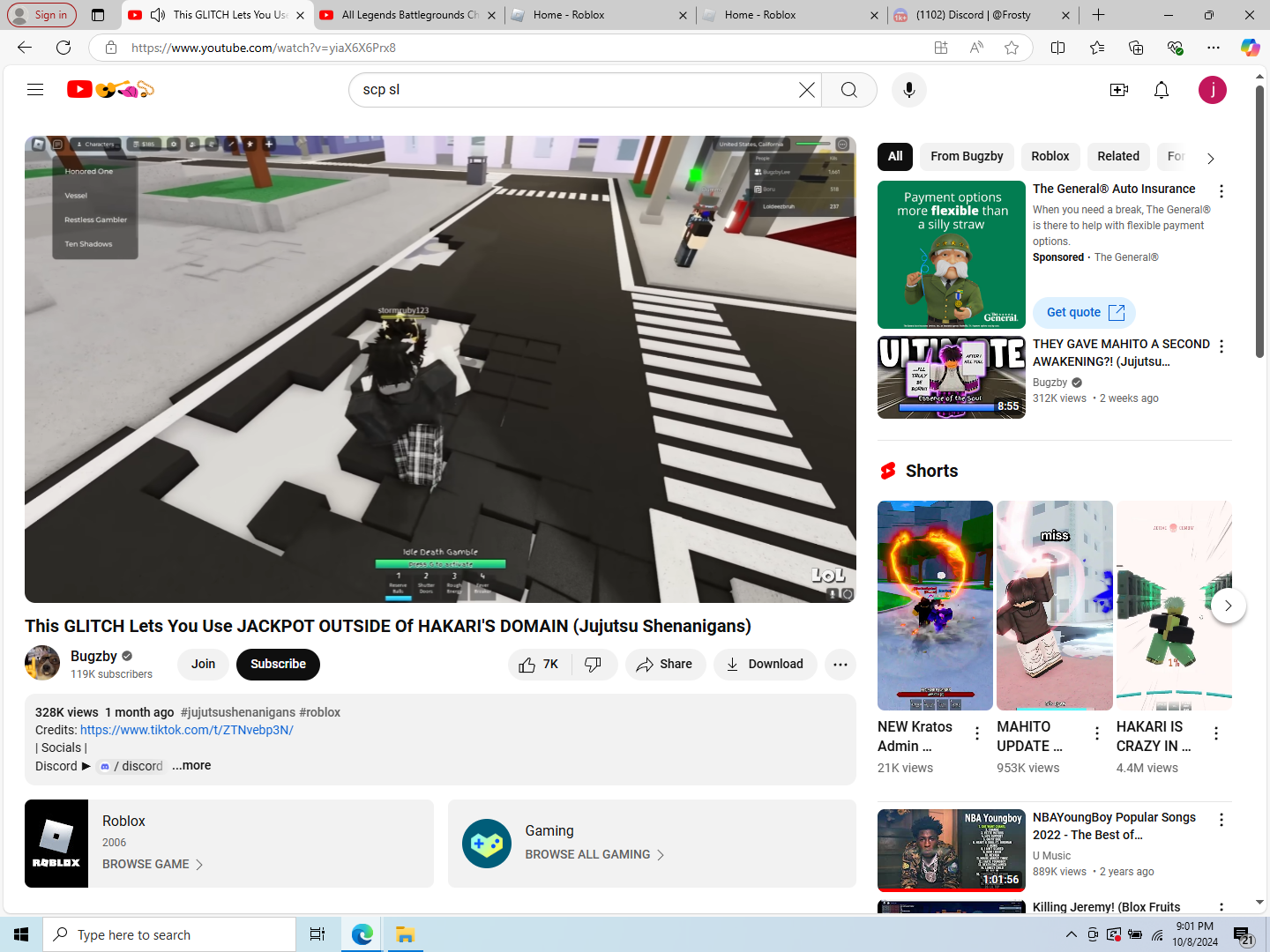Switch to the Discord @Frosty tab

tap(982, 15)
